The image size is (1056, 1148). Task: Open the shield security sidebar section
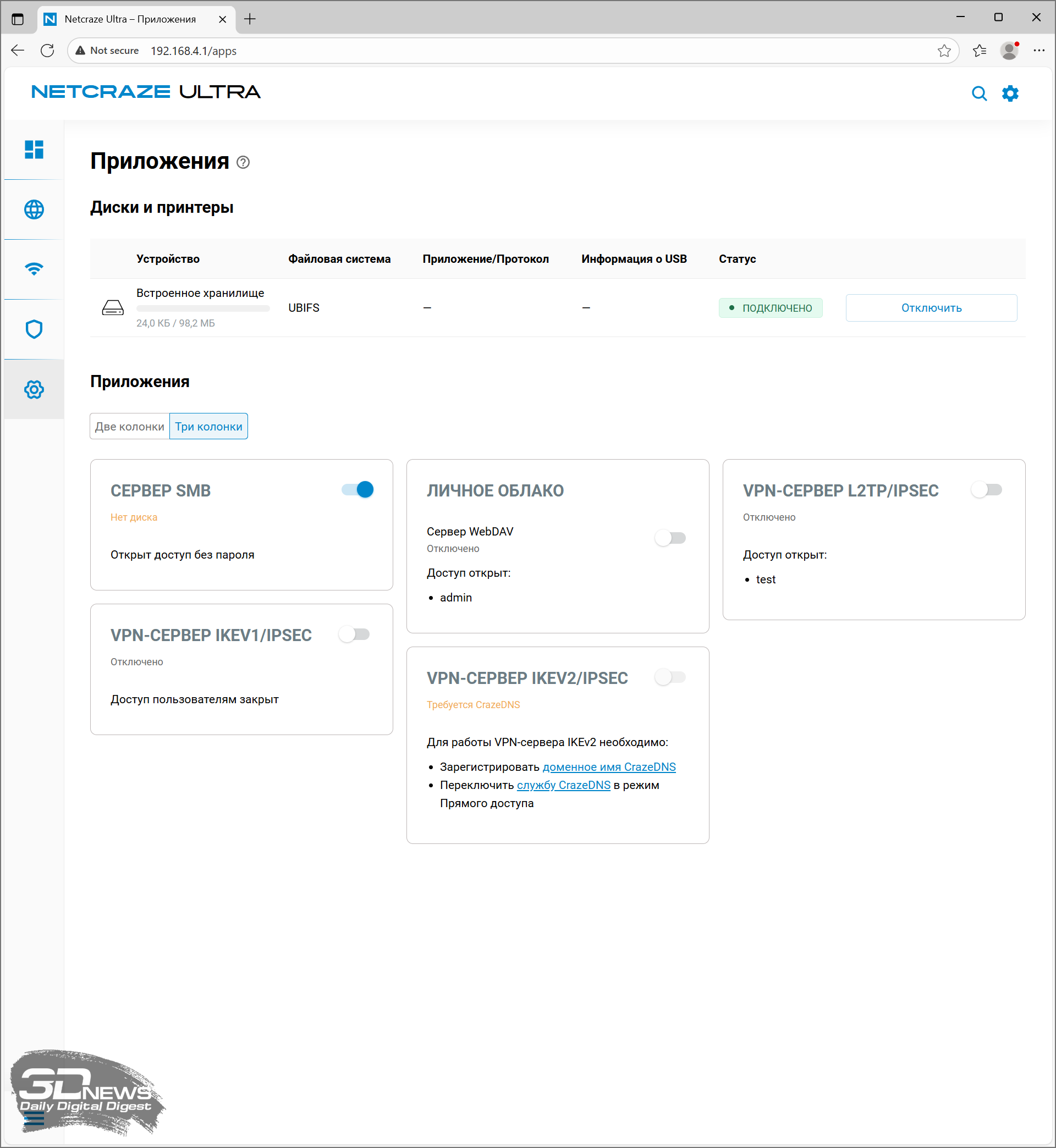click(34, 329)
